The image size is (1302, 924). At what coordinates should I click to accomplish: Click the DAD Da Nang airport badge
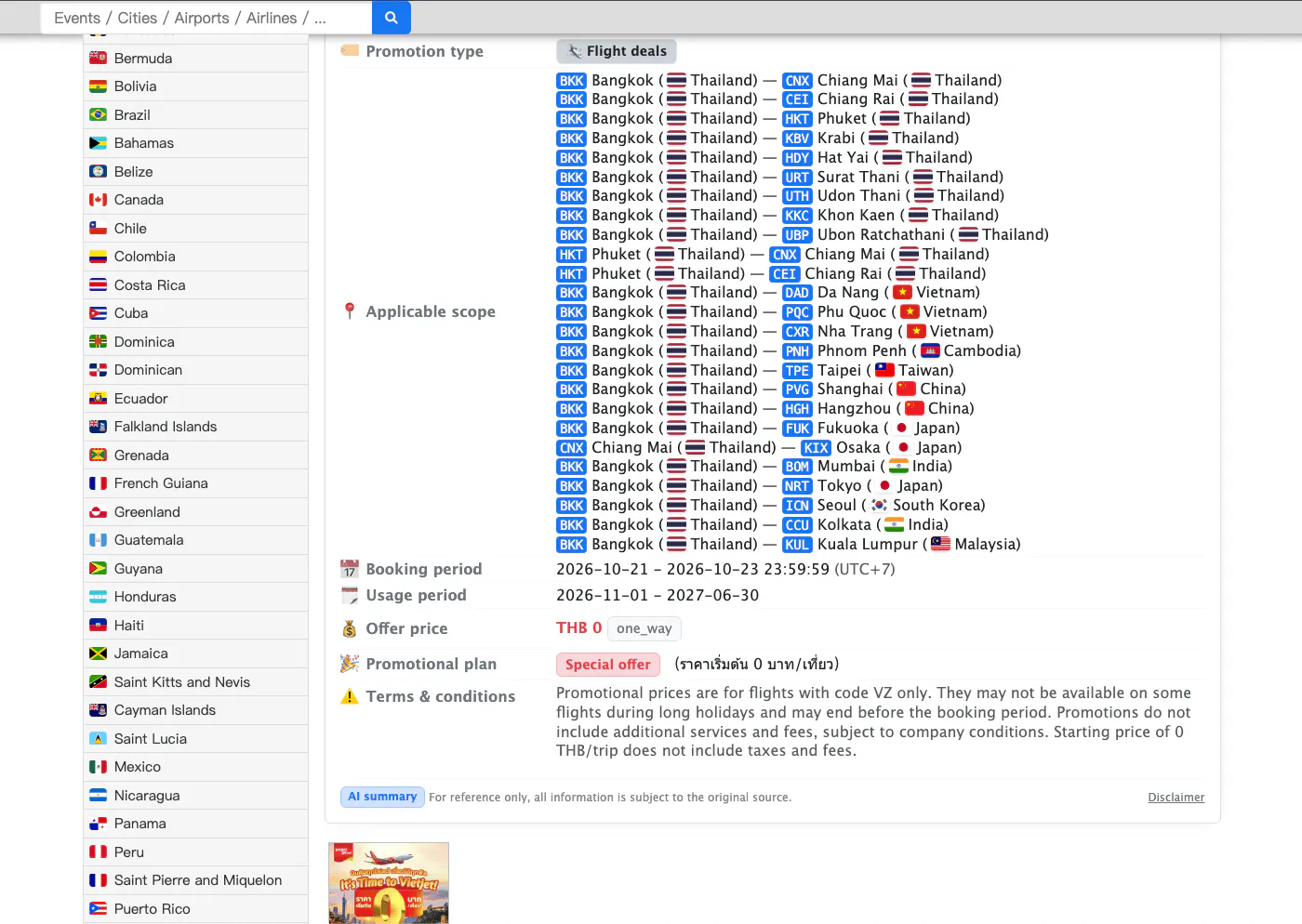point(797,293)
